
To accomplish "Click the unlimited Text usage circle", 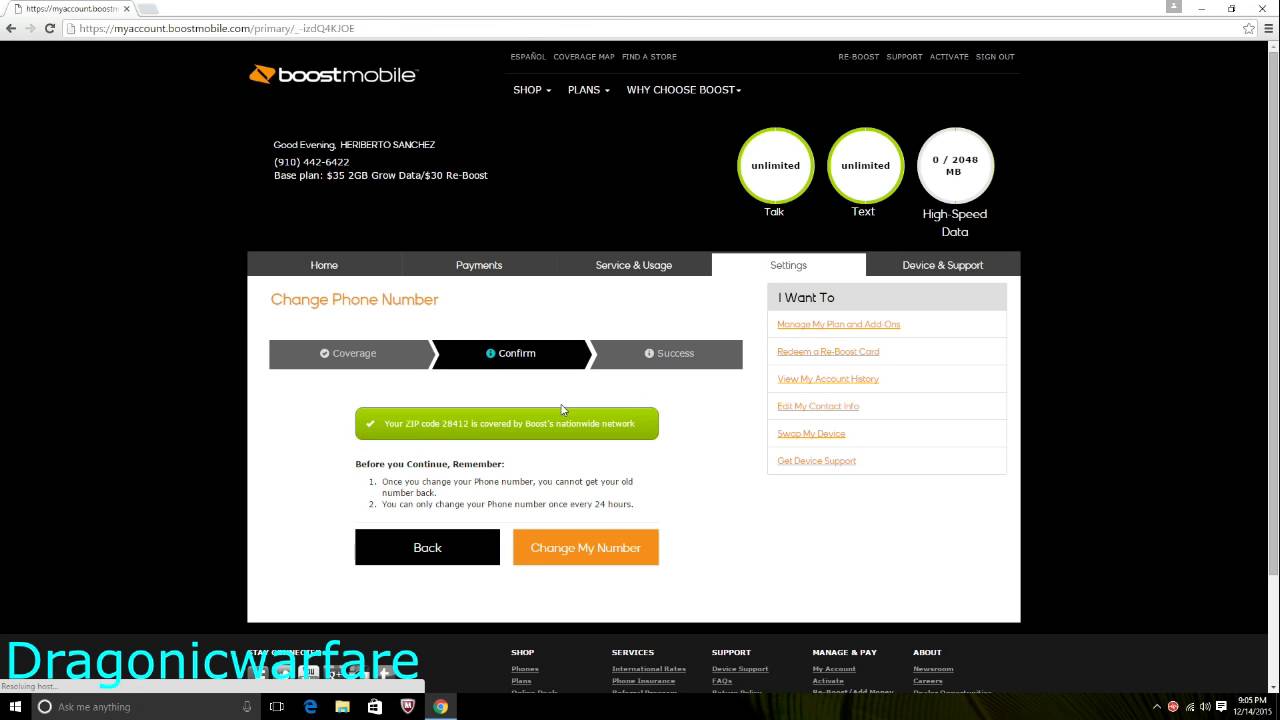I will coord(865,165).
